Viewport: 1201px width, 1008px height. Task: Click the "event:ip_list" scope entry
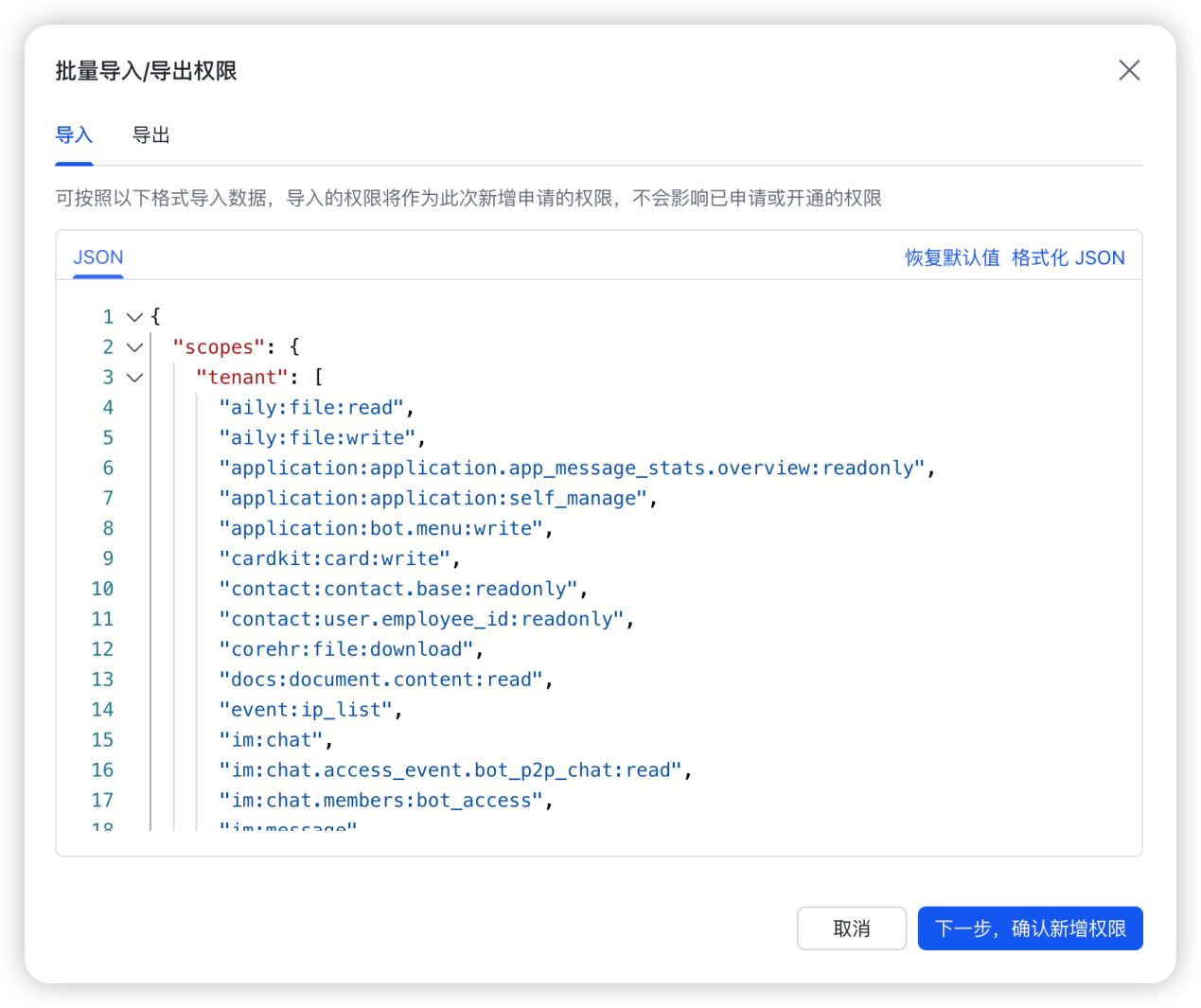pos(307,709)
